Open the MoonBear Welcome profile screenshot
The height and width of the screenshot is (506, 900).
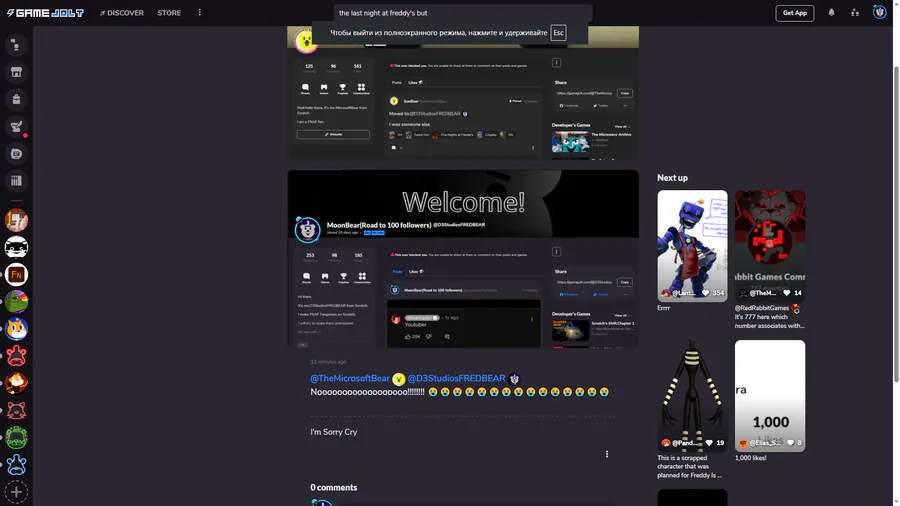tap(463, 258)
